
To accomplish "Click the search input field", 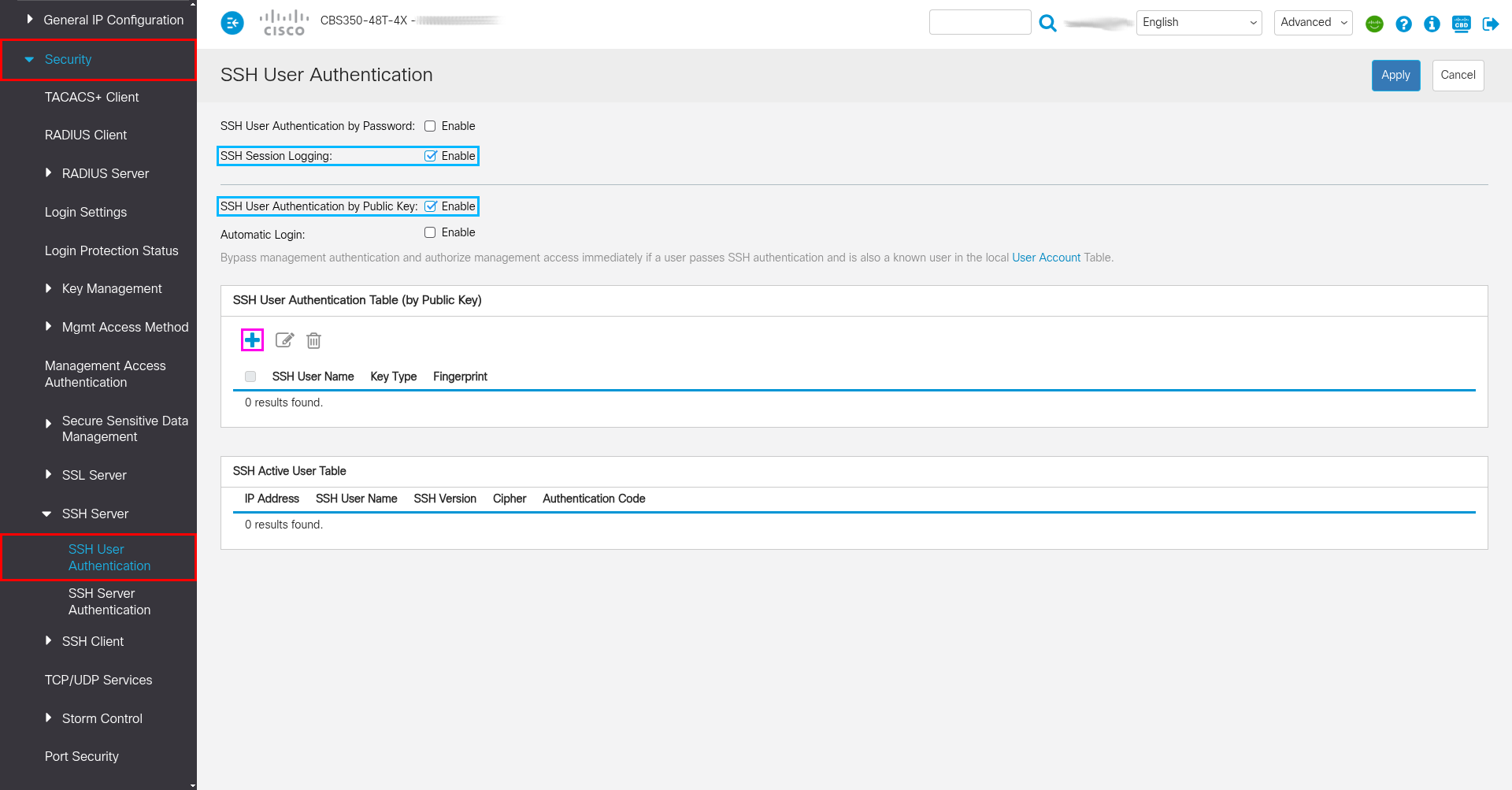I will (x=980, y=23).
